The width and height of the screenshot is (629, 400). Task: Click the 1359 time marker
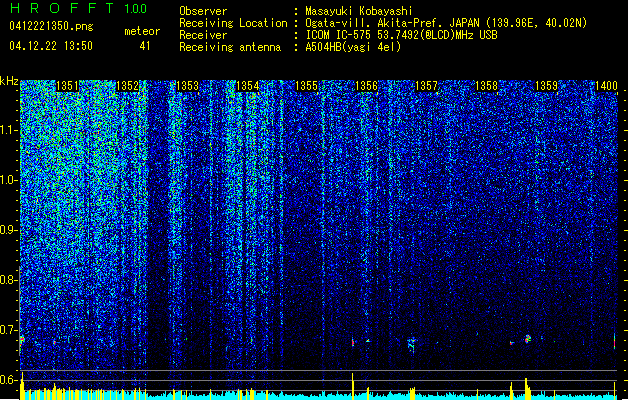click(x=546, y=86)
